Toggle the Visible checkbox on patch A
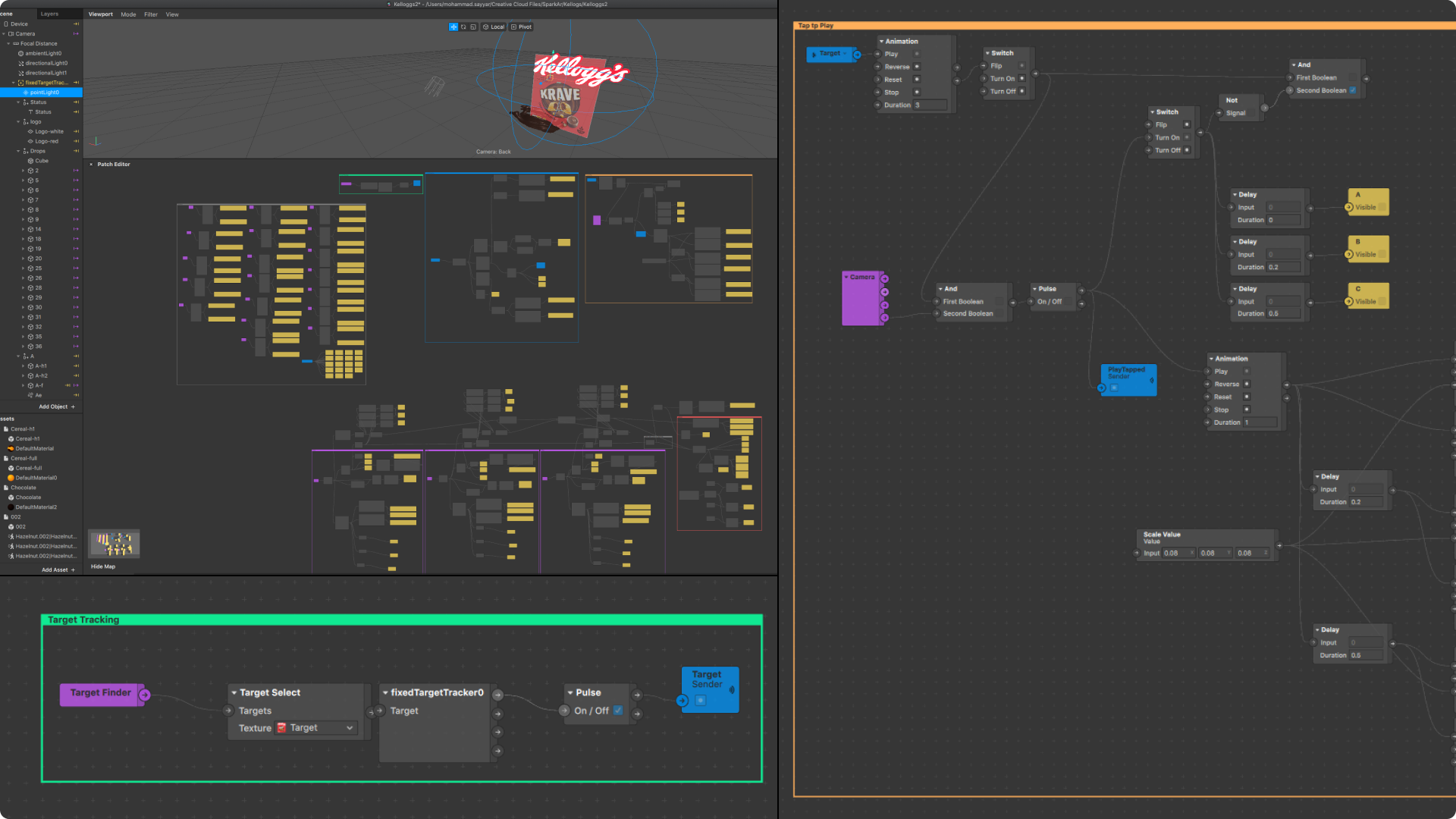Viewport: 1456px width, 819px height. click(x=1382, y=207)
